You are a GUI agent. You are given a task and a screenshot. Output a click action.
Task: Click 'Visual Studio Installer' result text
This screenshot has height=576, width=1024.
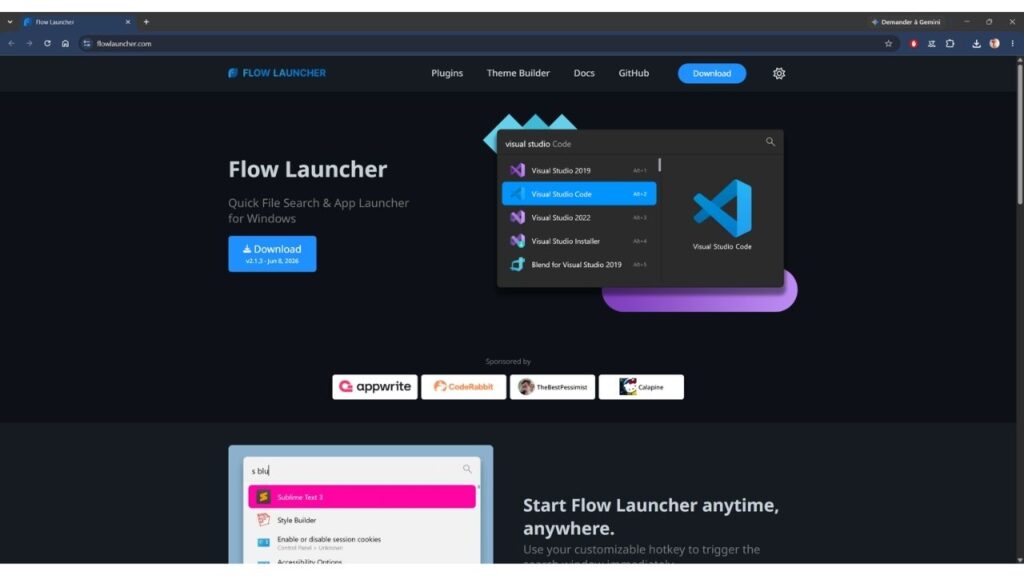click(x=566, y=241)
